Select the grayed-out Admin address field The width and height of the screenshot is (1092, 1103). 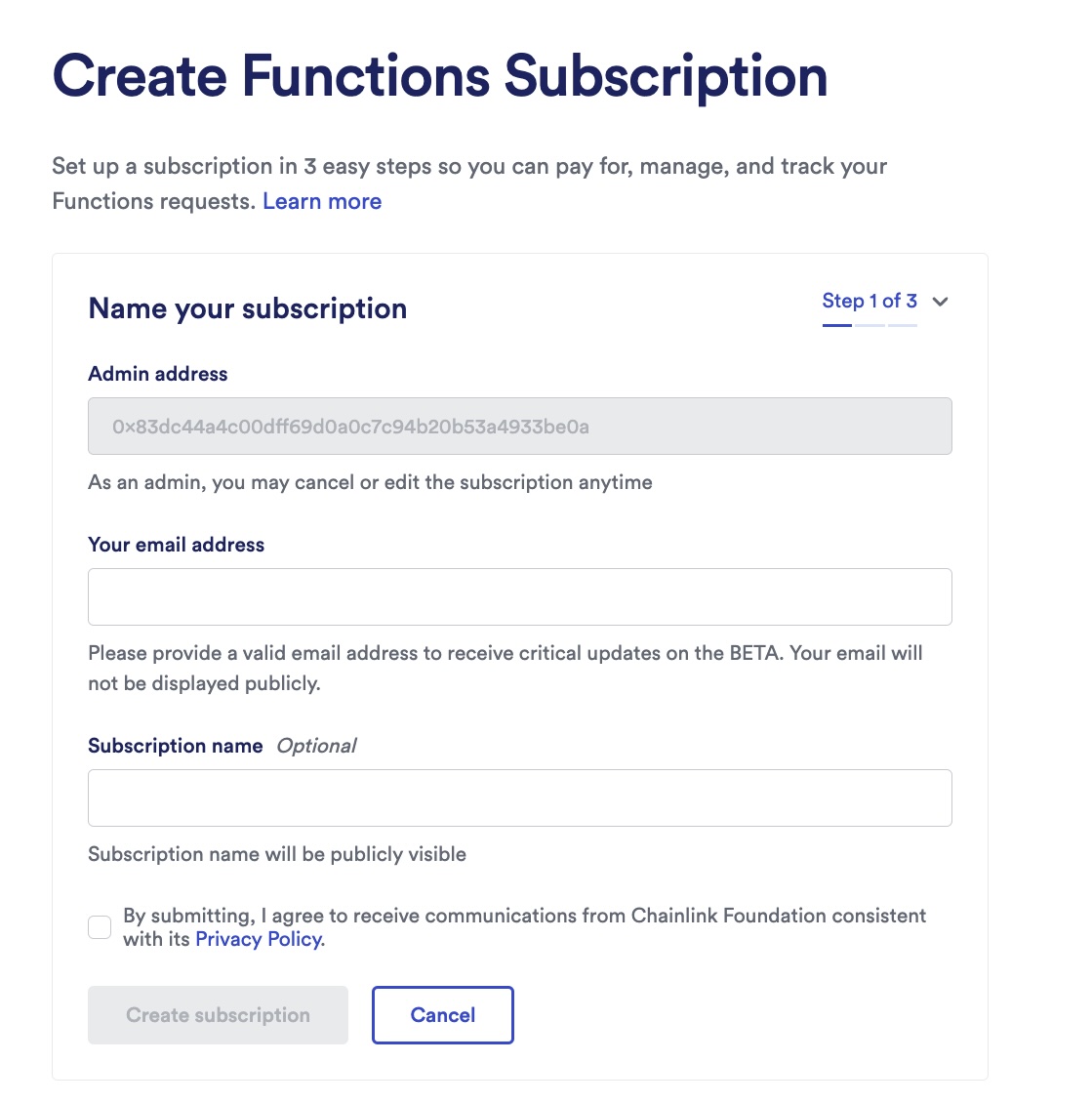click(519, 426)
